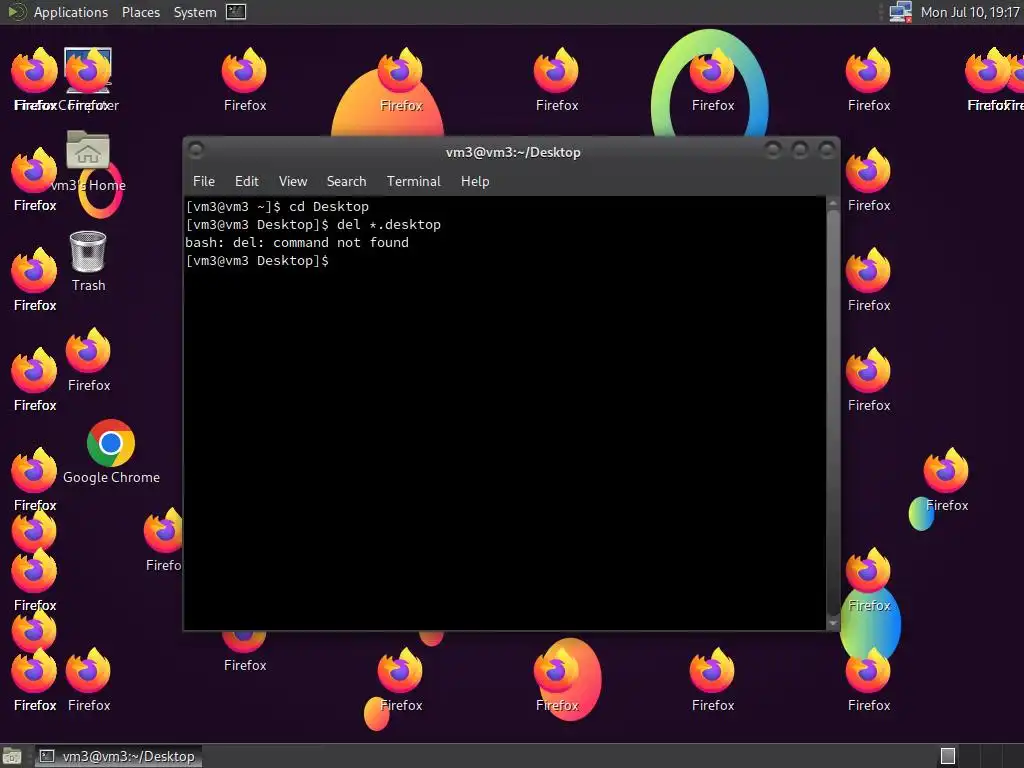This screenshot has width=1024, height=768.
Task: Click the vm3@vm3:~/Desktop taskbar button
Action: (x=118, y=756)
